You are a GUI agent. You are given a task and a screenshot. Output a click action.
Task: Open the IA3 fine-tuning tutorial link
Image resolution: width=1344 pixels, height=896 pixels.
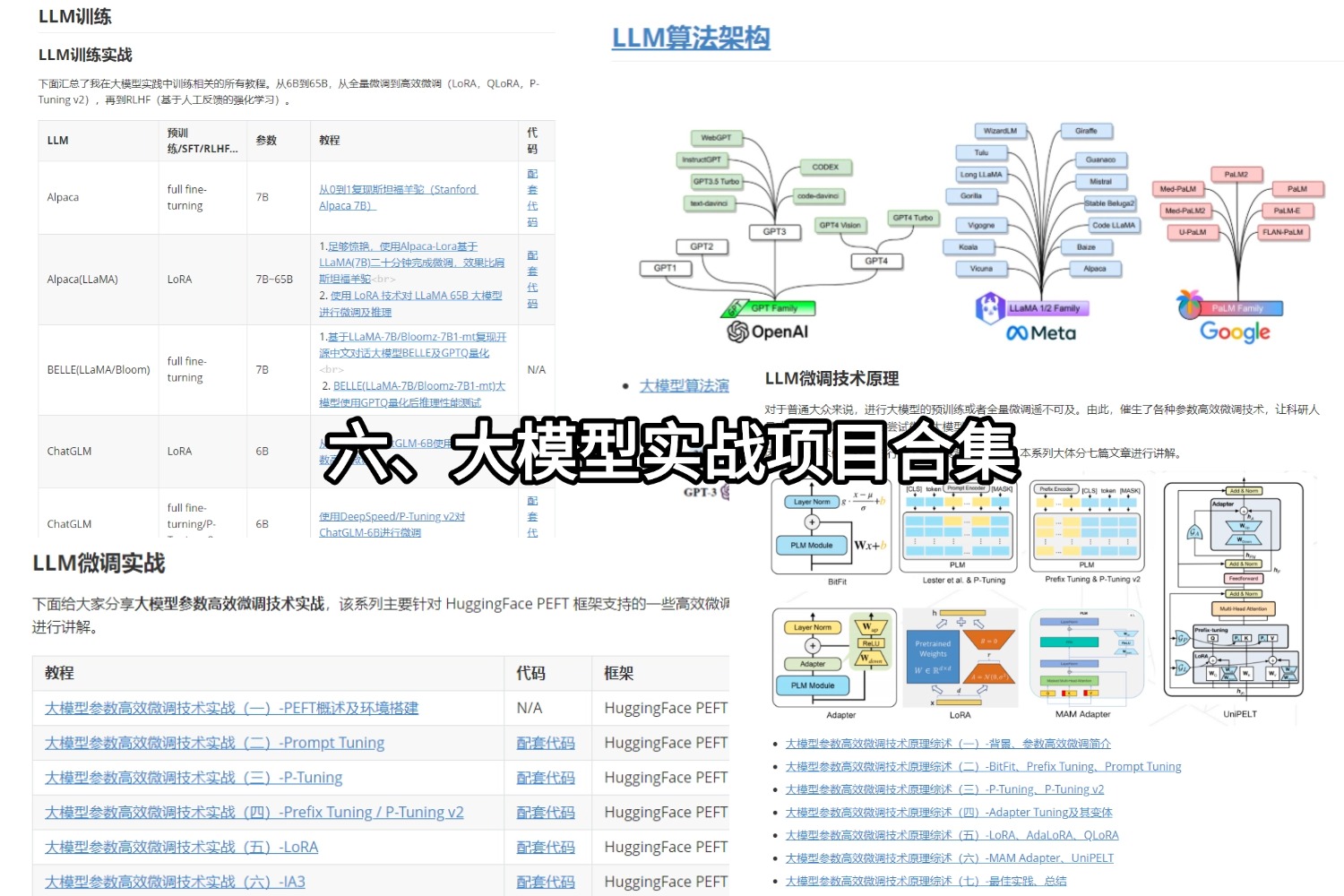[176, 881]
